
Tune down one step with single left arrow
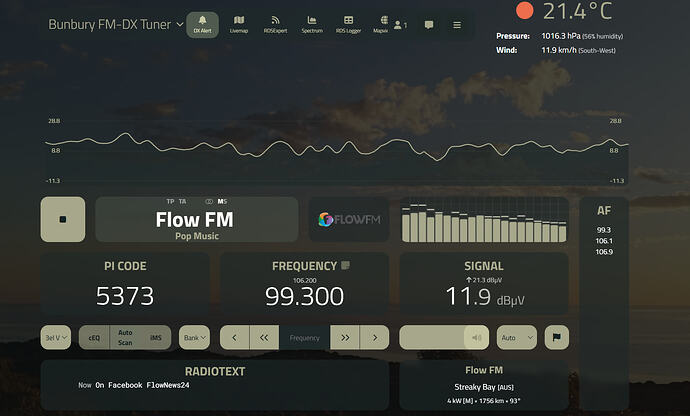(234, 338)
